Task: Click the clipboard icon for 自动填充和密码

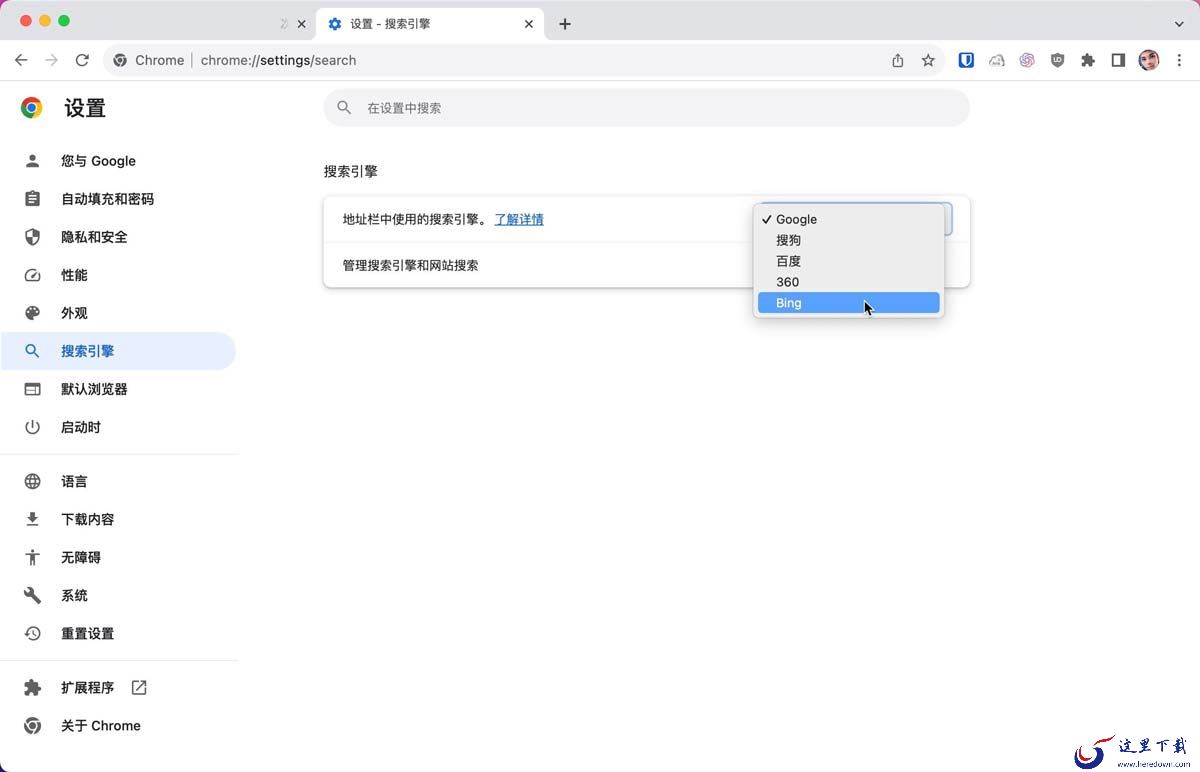Action: pyautogui.click(x=33, y=199)
